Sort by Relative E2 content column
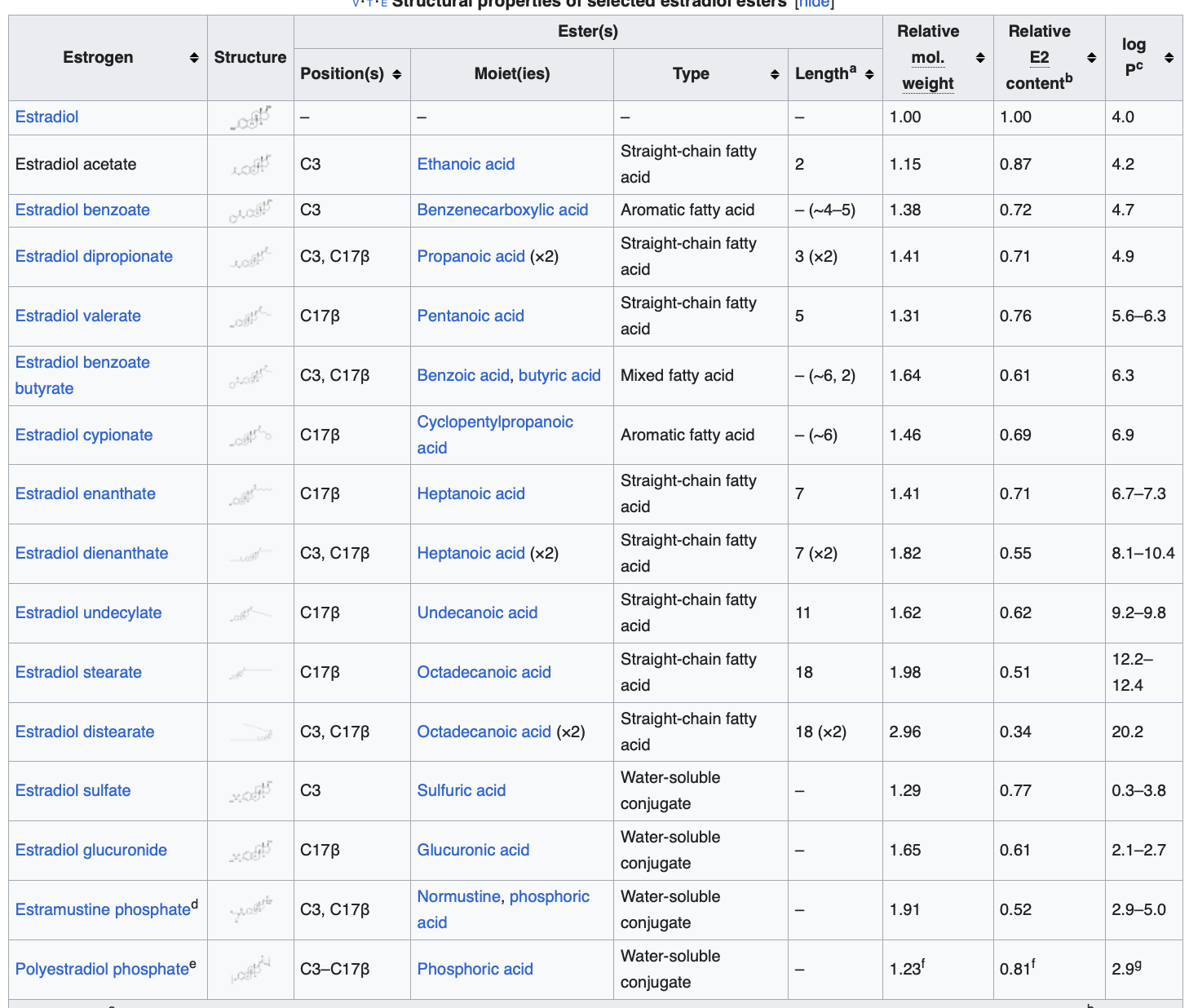This screenshot has height=1008, width=1189. pos(1091,58)
